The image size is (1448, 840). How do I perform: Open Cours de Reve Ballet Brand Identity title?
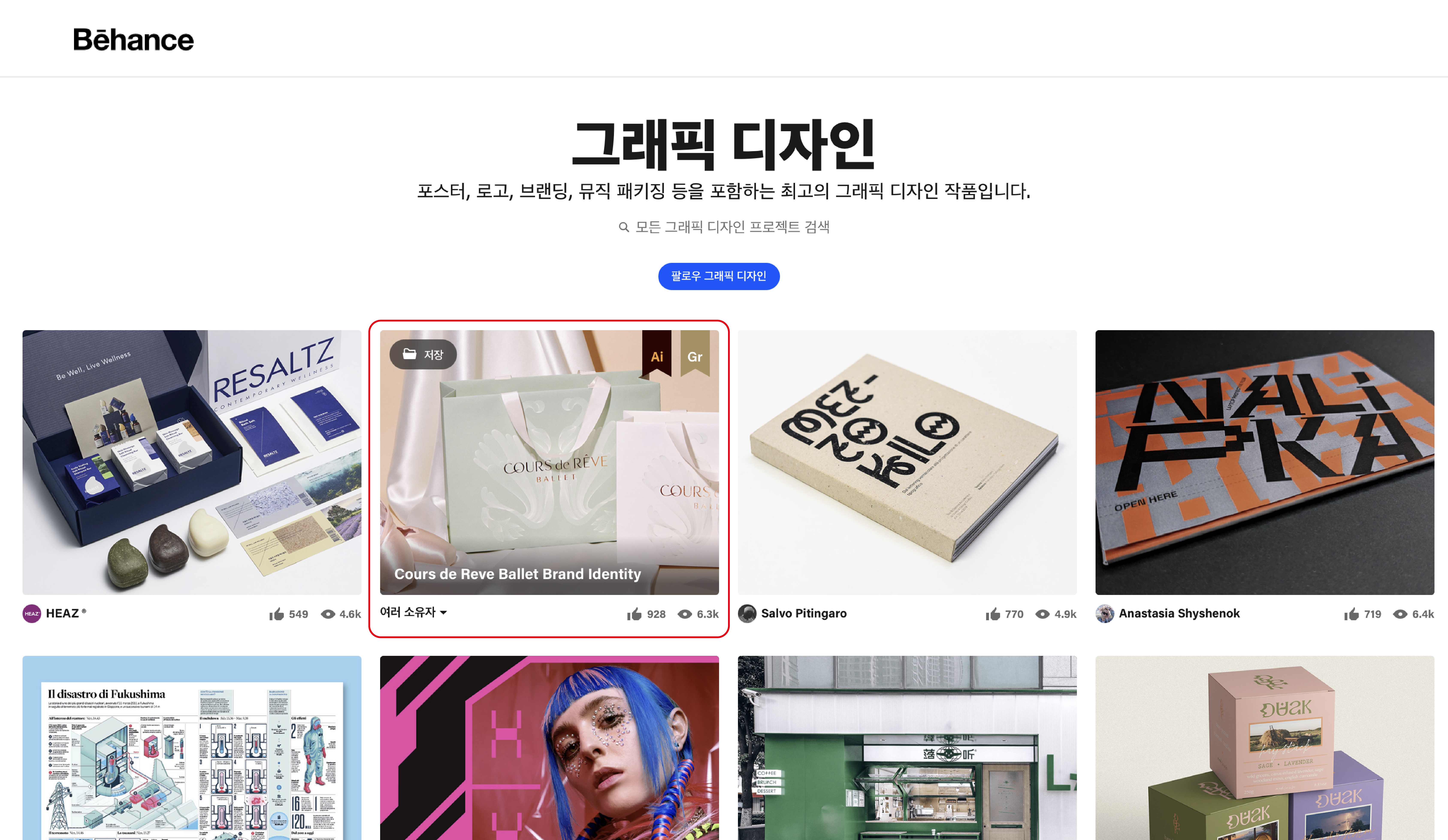coord(517,574)
